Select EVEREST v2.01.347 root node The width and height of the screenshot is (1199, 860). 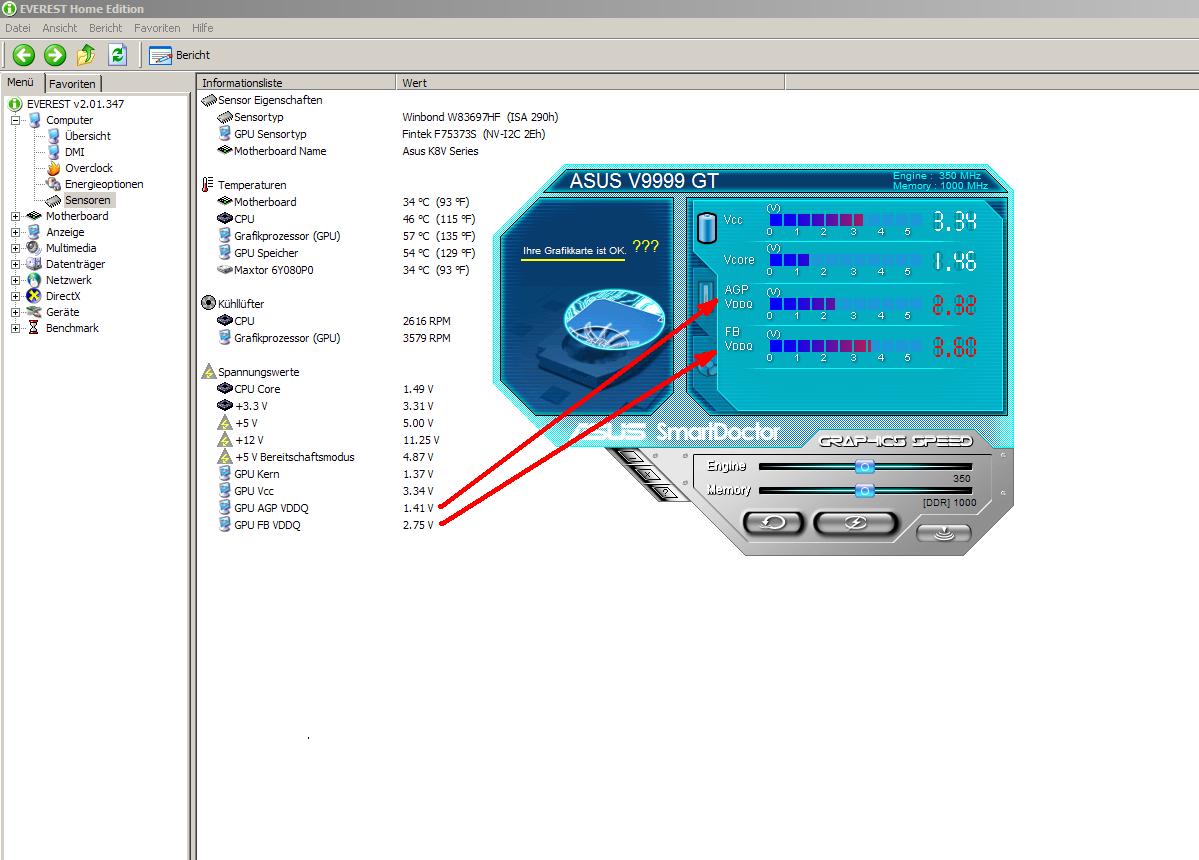(x=75, y=104)
